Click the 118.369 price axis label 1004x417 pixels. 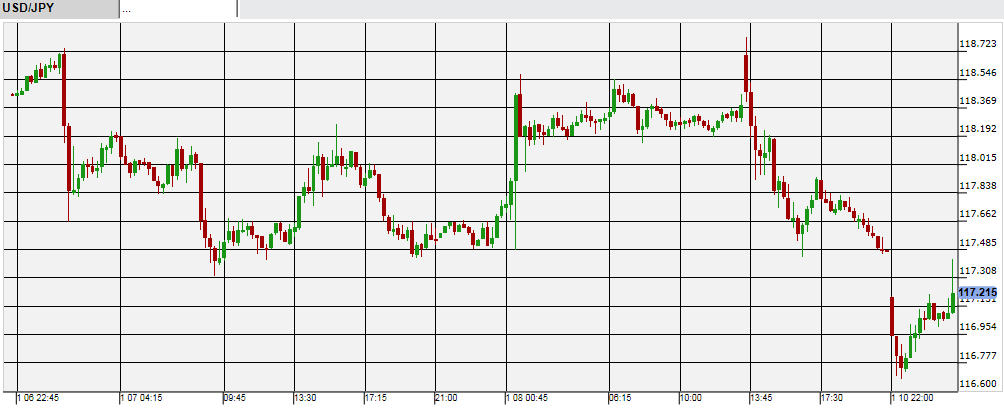click(x=977, y=101)
